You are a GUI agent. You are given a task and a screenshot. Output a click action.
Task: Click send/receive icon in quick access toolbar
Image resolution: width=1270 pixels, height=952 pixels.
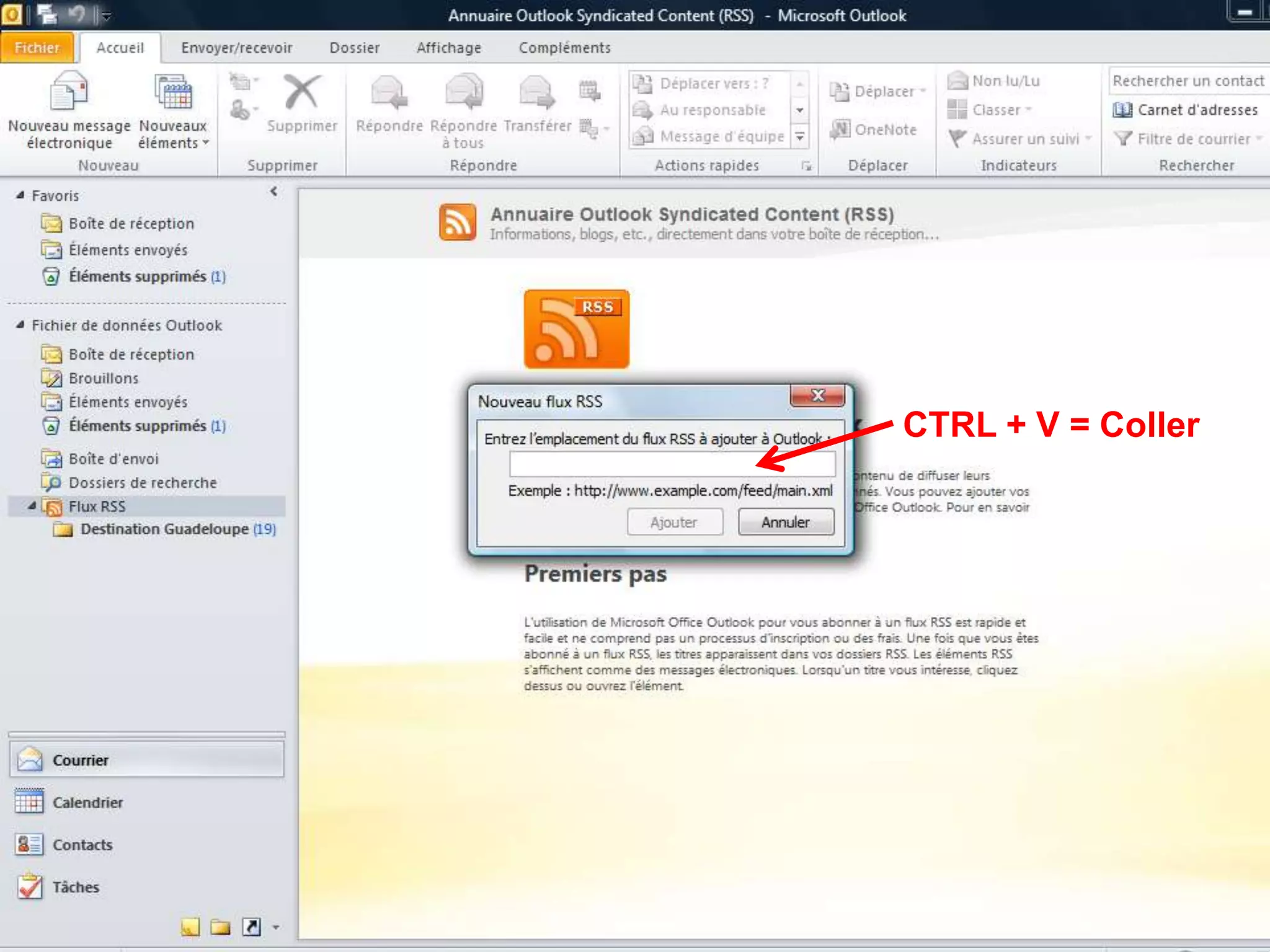[x=47, y=14]
